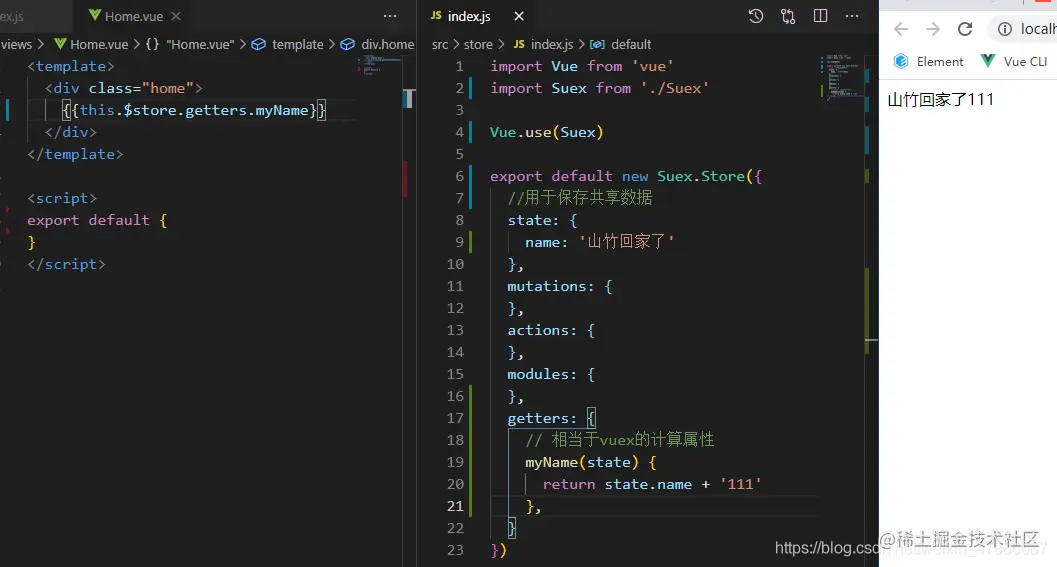
Task: Click 'getters: {' line
Action: 551,418
